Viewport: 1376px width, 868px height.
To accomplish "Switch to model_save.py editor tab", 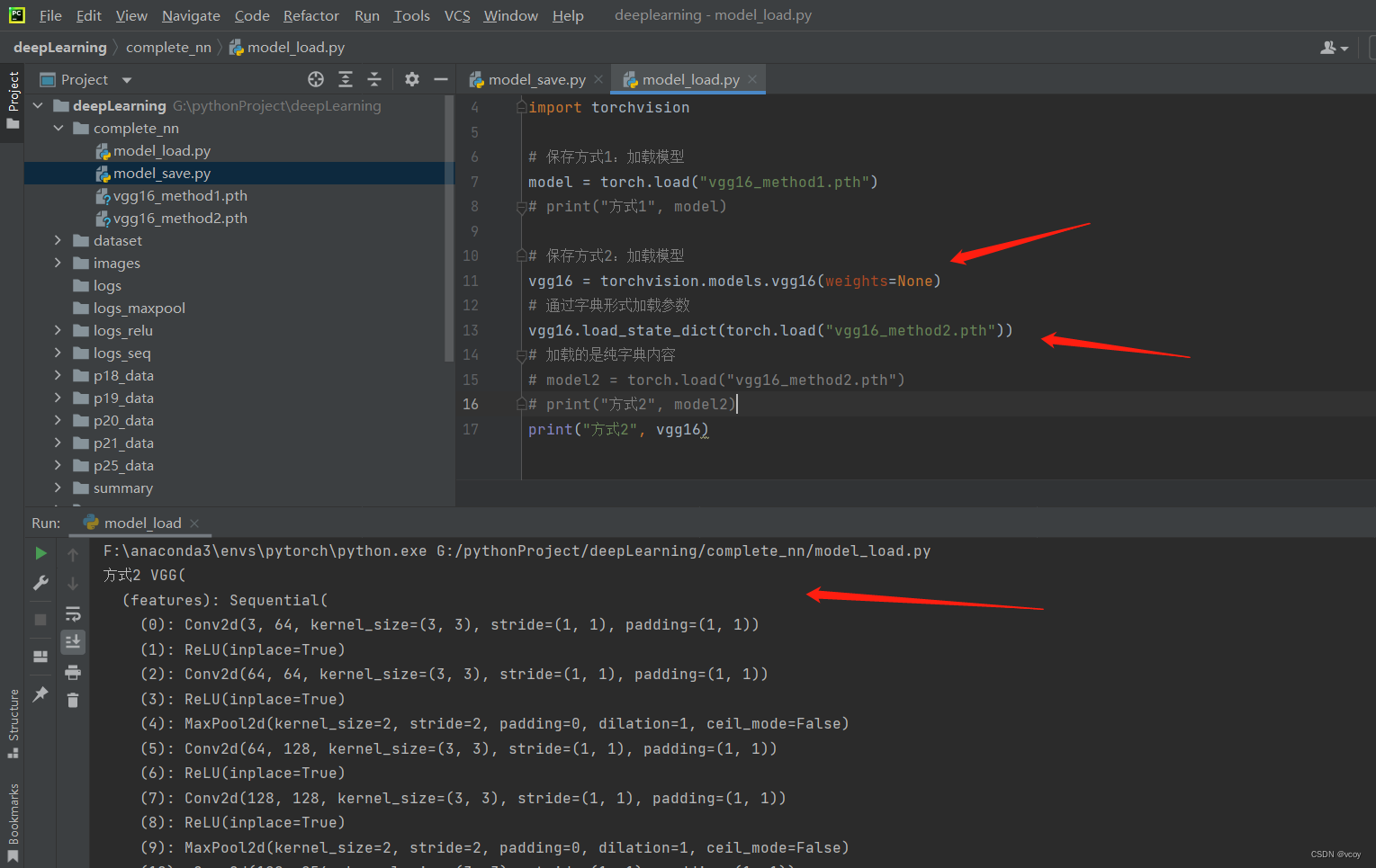I will point(536,80).
